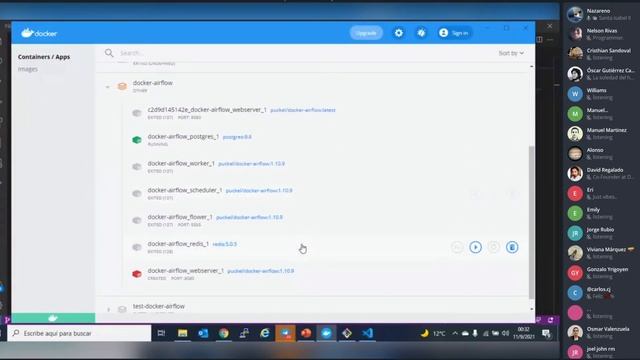Select participant David Regalado in call list
This screenshot has width=640, height=360.
point(602,173)
